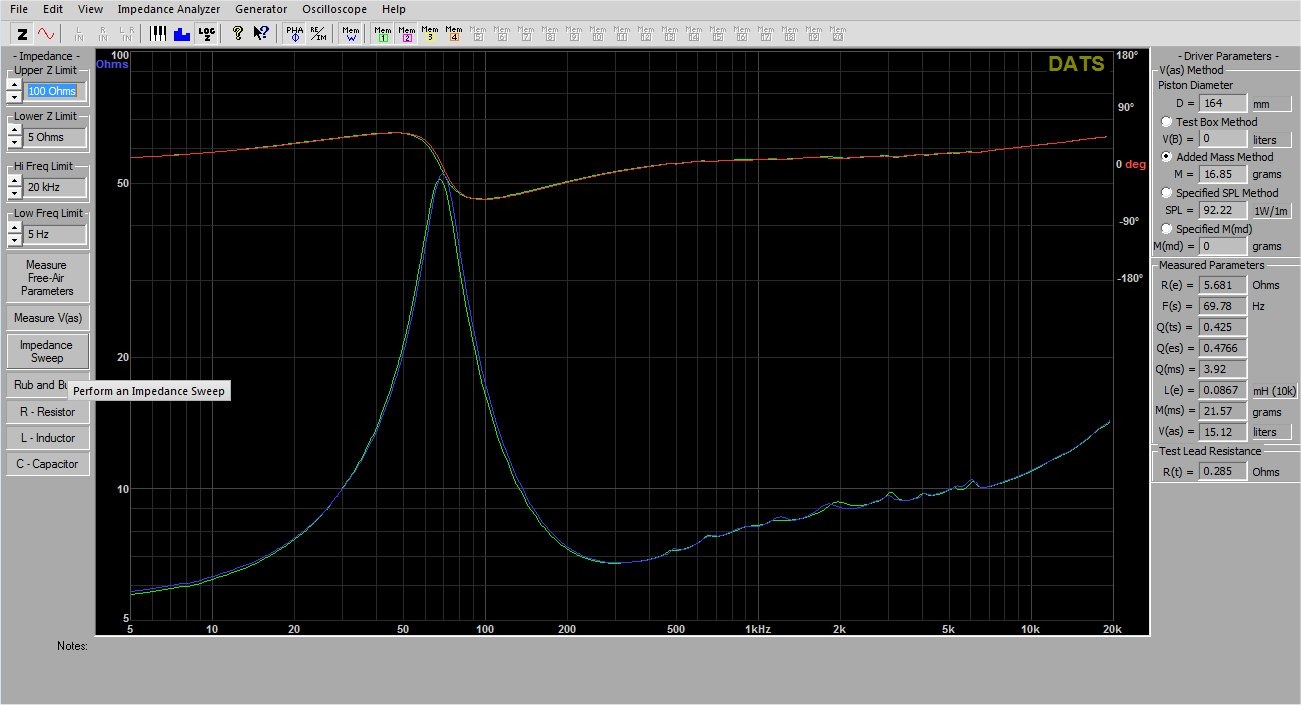
Task: Decrease the Upper Z Limit with down arrow
Action: (x=14, y=97)
